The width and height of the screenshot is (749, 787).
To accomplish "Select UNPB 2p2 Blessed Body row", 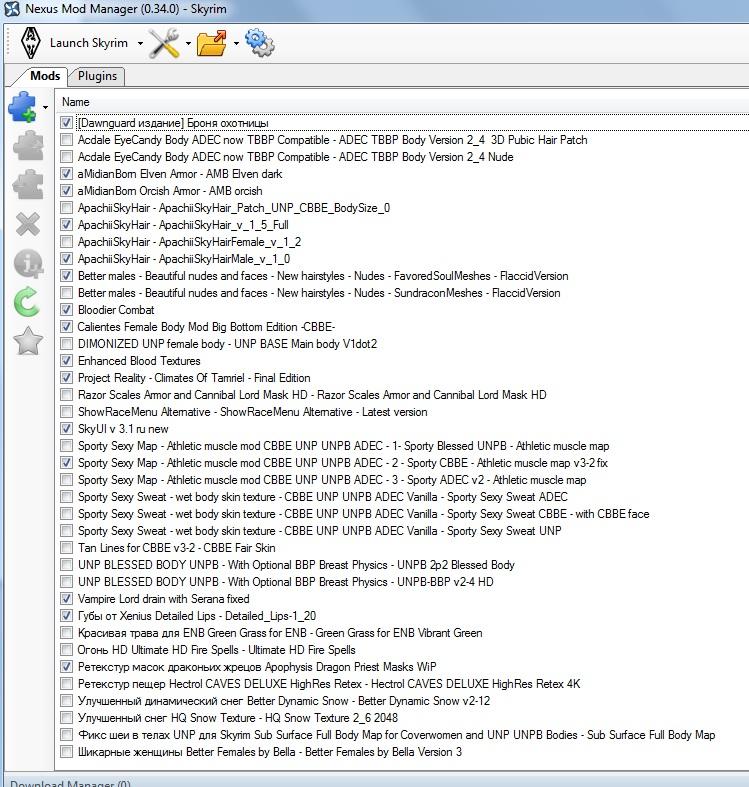I will (x=296, y=565).
